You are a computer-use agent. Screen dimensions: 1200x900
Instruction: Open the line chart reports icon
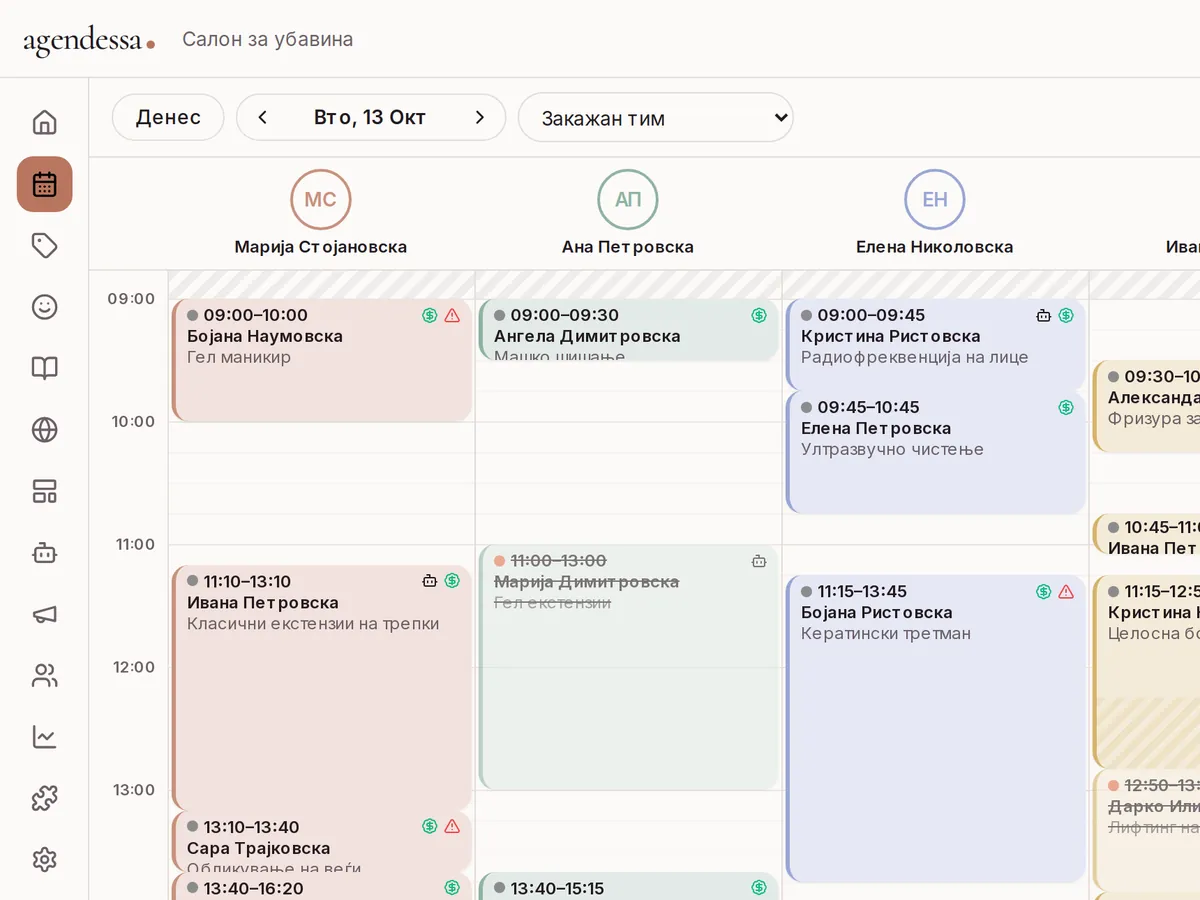[44, 737]
